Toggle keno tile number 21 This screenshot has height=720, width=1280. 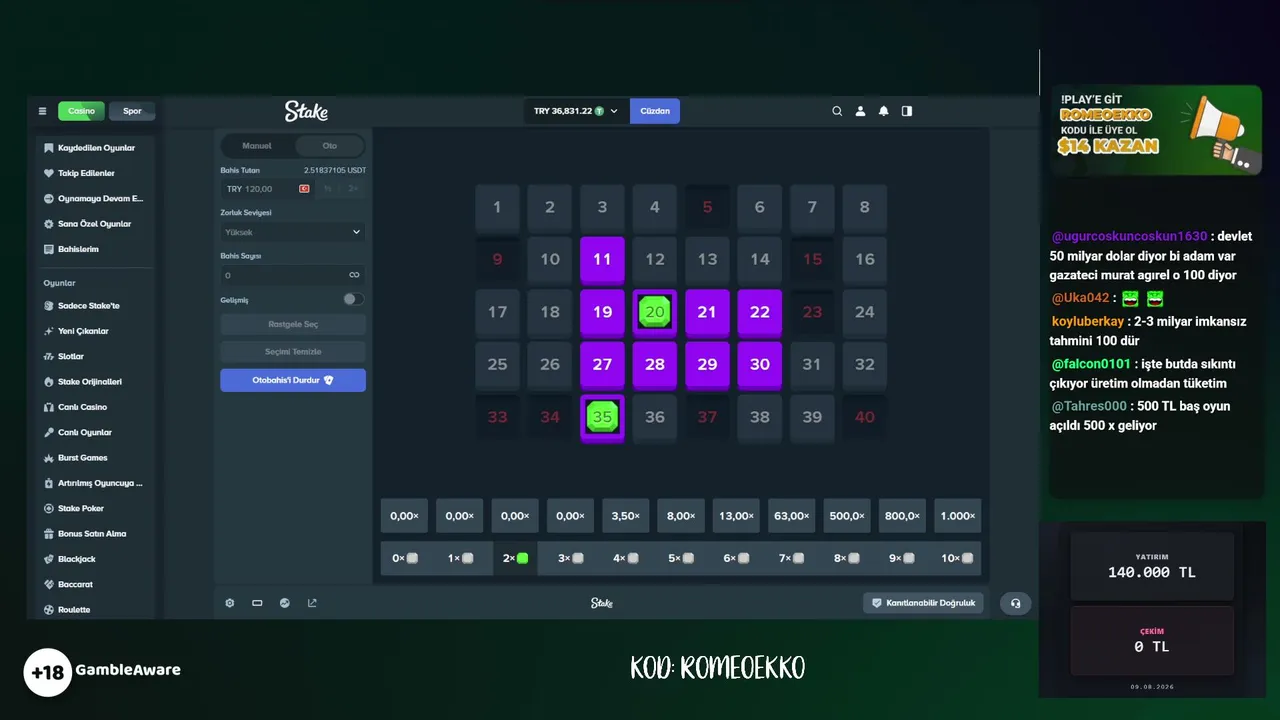tap(707, 312)
